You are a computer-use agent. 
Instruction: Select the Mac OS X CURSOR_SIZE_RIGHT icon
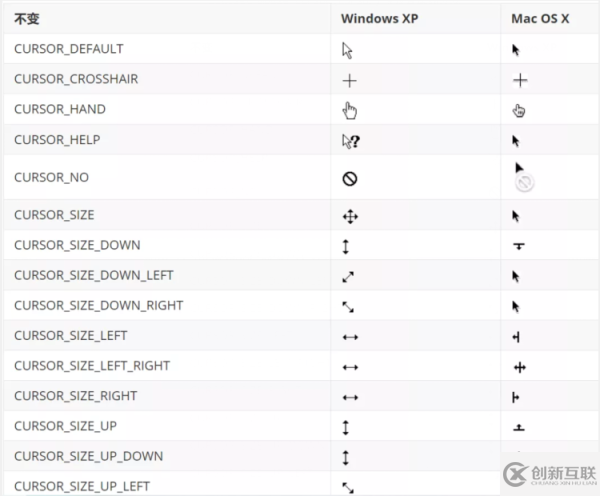(516, 398)
